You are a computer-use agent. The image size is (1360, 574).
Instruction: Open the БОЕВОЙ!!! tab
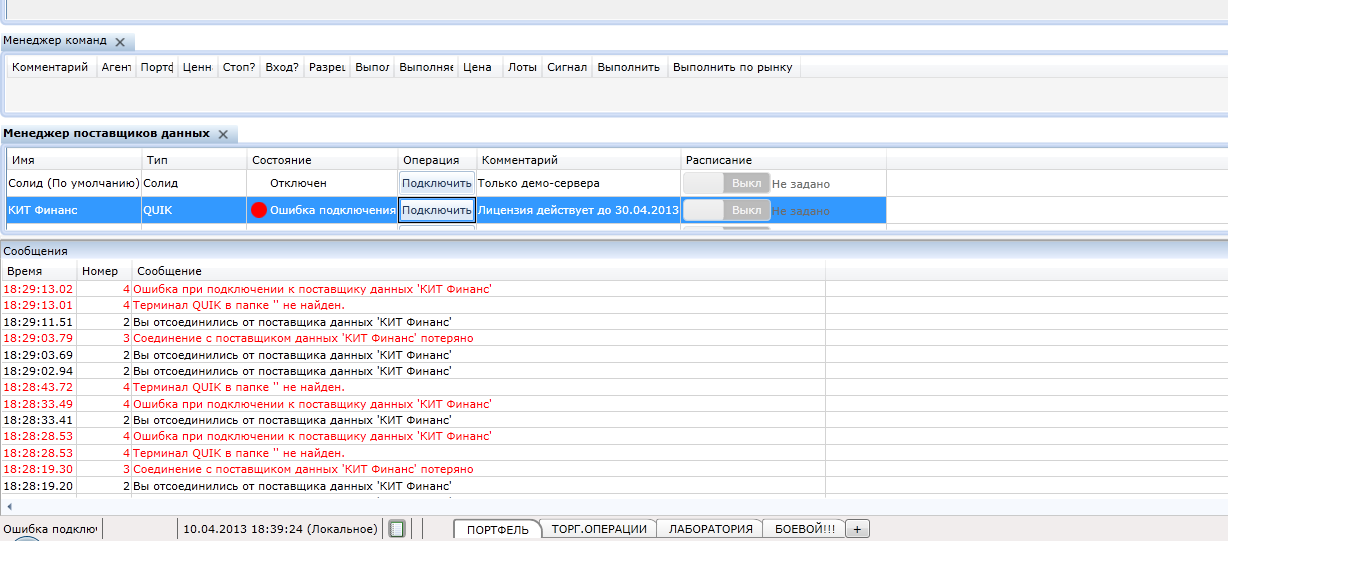click(x=805, y=529)
